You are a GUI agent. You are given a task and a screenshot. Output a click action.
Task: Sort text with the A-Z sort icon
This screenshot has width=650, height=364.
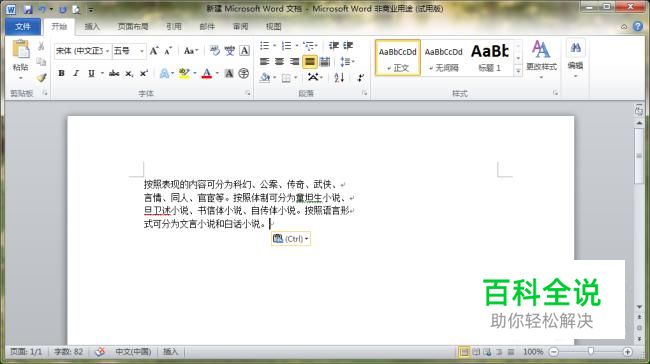point(339,78)
